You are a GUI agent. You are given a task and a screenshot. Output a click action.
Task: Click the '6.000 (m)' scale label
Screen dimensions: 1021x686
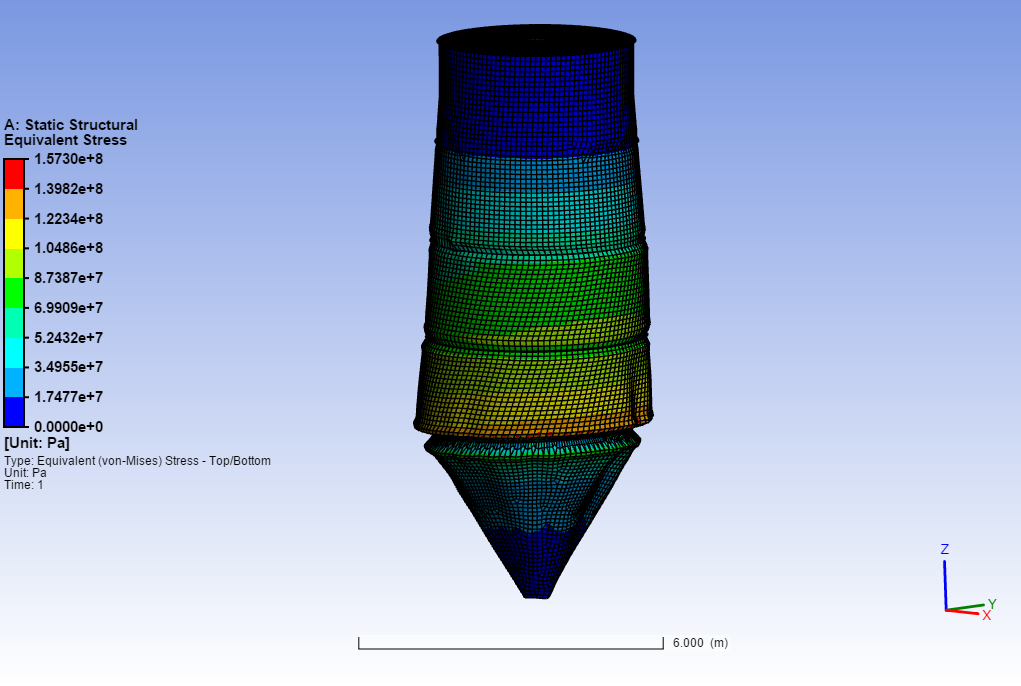[700, 643]
